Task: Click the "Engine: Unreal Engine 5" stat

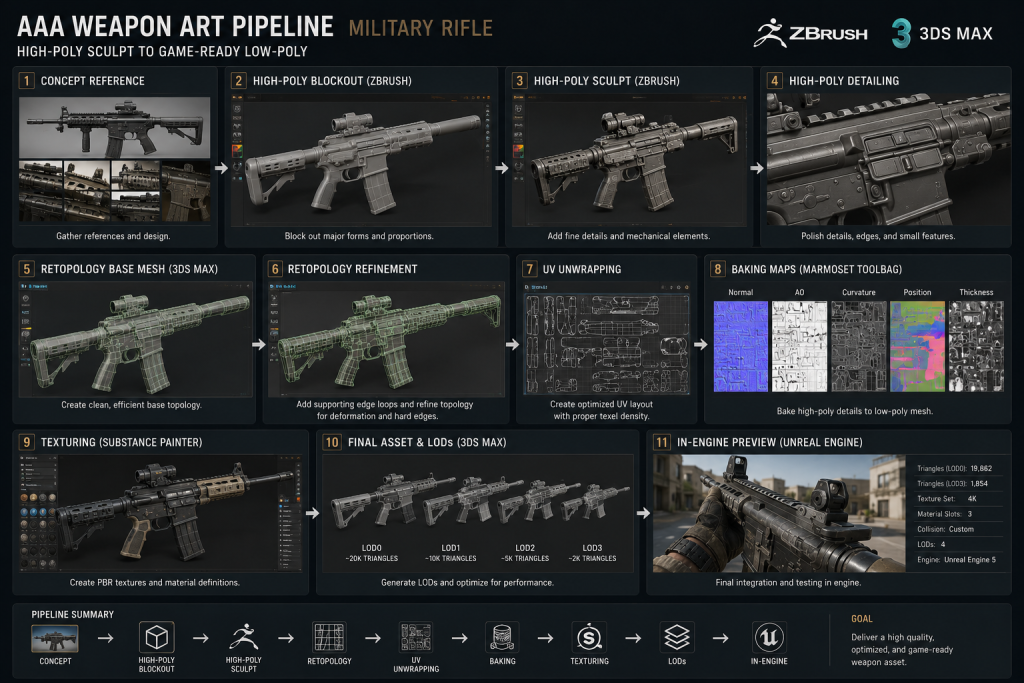Action: click(956, 560)
